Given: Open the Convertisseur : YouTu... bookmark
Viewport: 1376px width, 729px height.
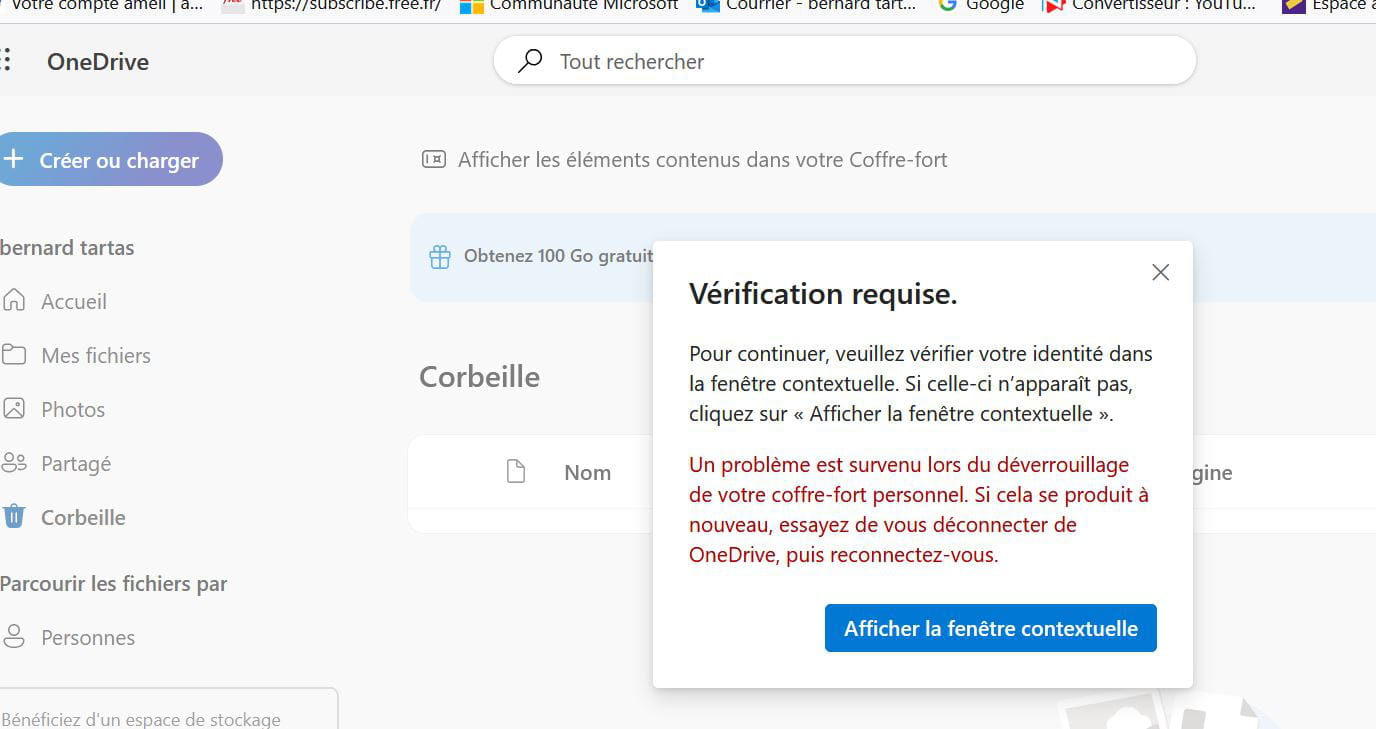Looking at the screenshot, I should pyautogui.click(x=1150, y=5).
